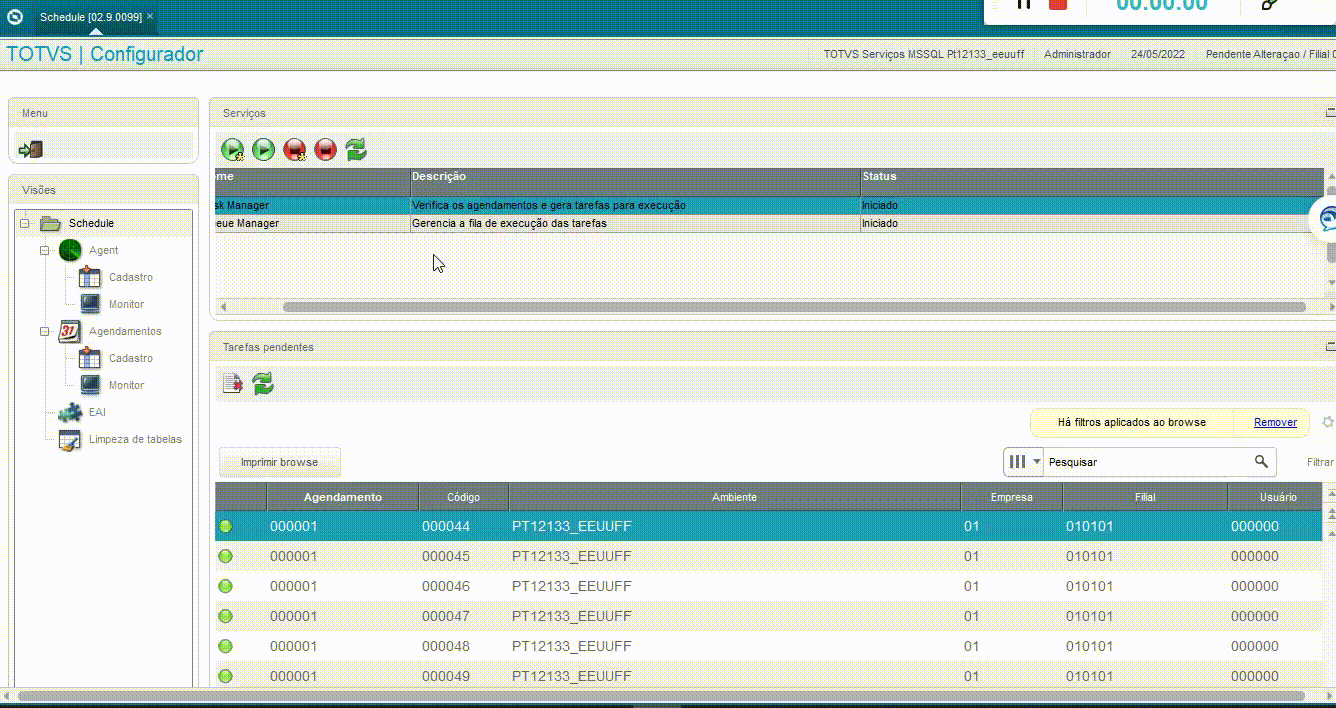Click the green status dot of row 000045
1336x708 pixels.
click(x=225, y=556)
